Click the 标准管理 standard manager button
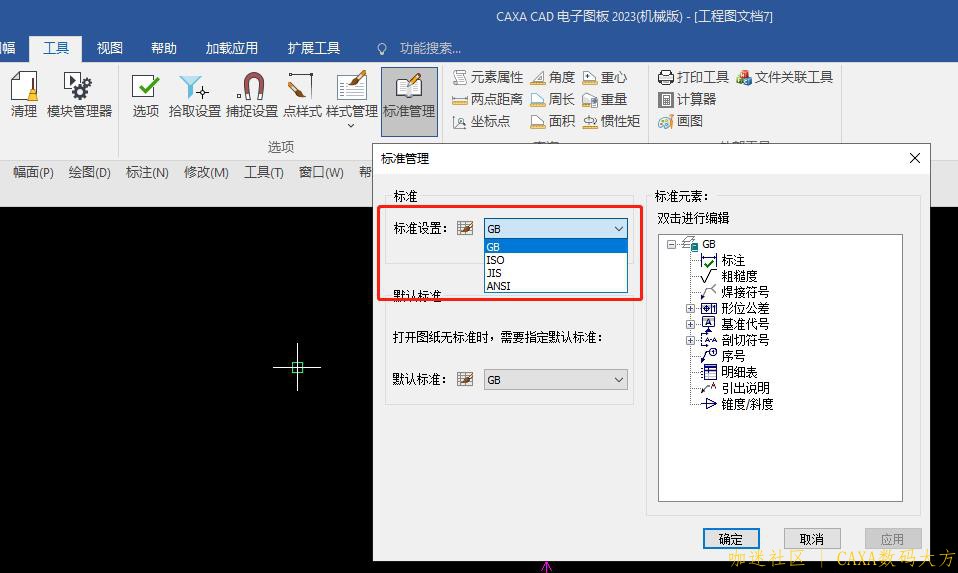This screenshot has height=573, width=958. click(409, 101)
